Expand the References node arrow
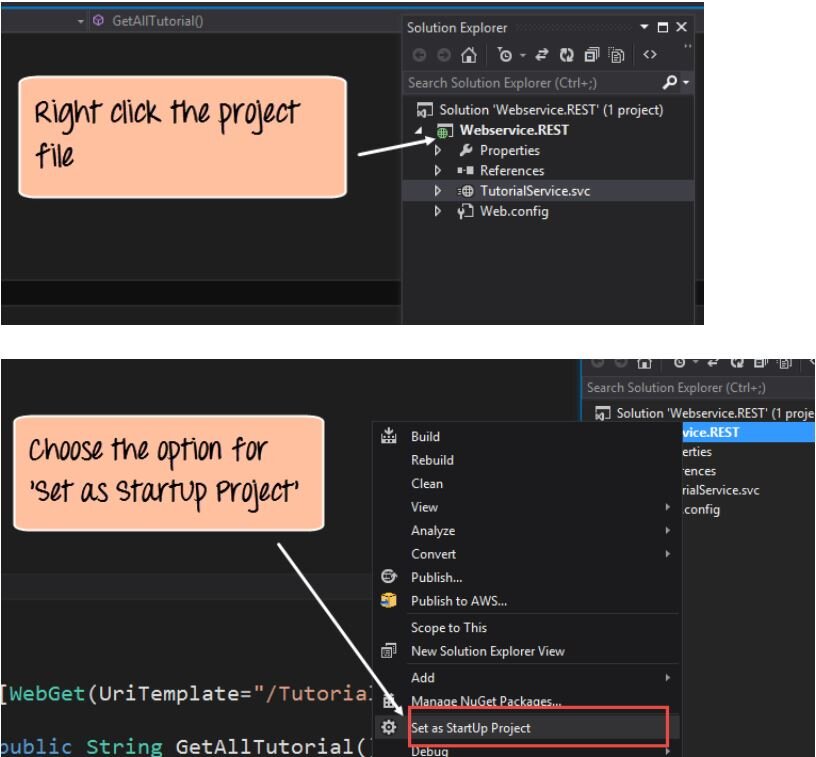The width and height of the screenshot is (816, 757). pyautogui.click(x=438, y=171)
